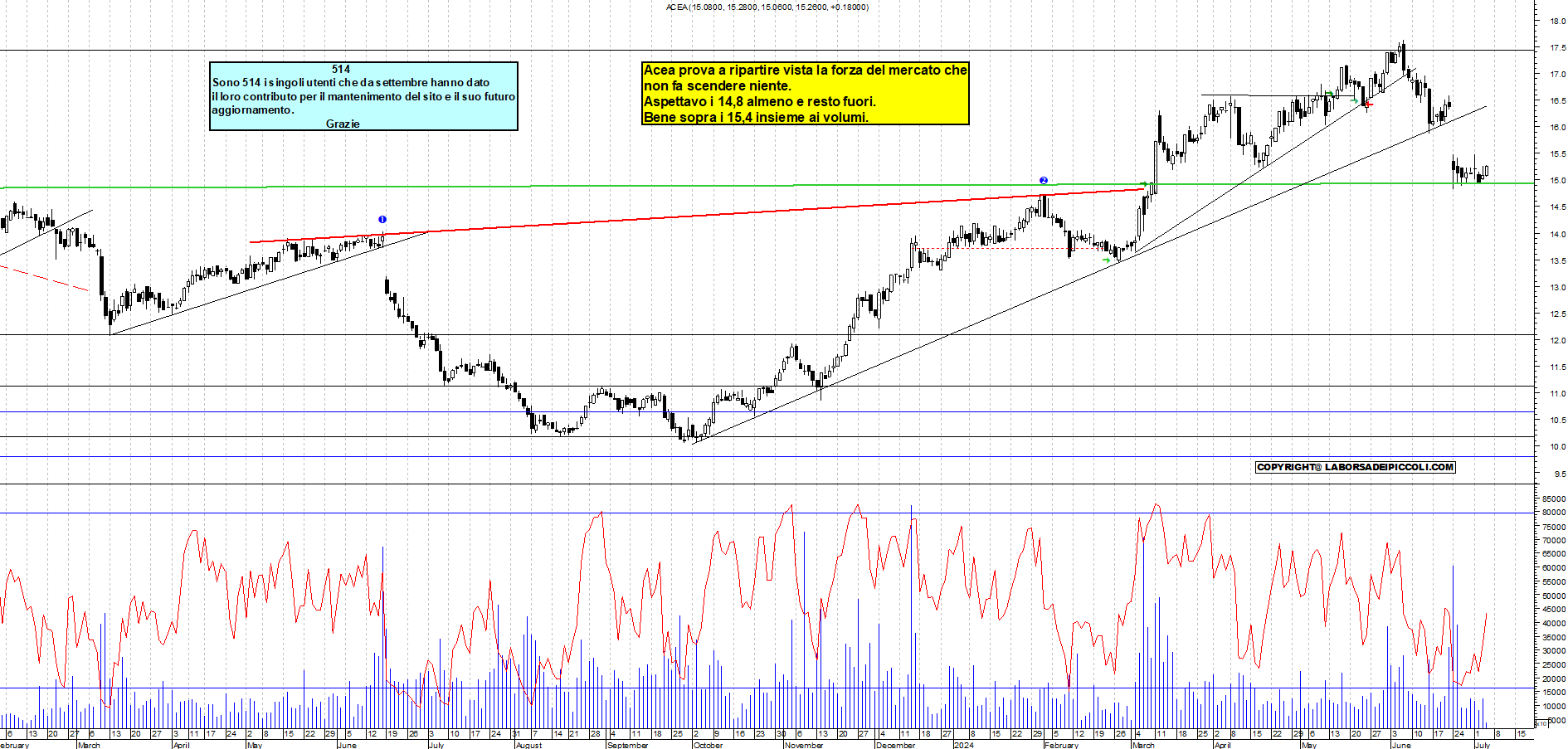Screen dimensions: 1568x749
Task: Click 'Bene sopra i 15,4 insieme ai volumi.'
Action: tap(756, 118)
